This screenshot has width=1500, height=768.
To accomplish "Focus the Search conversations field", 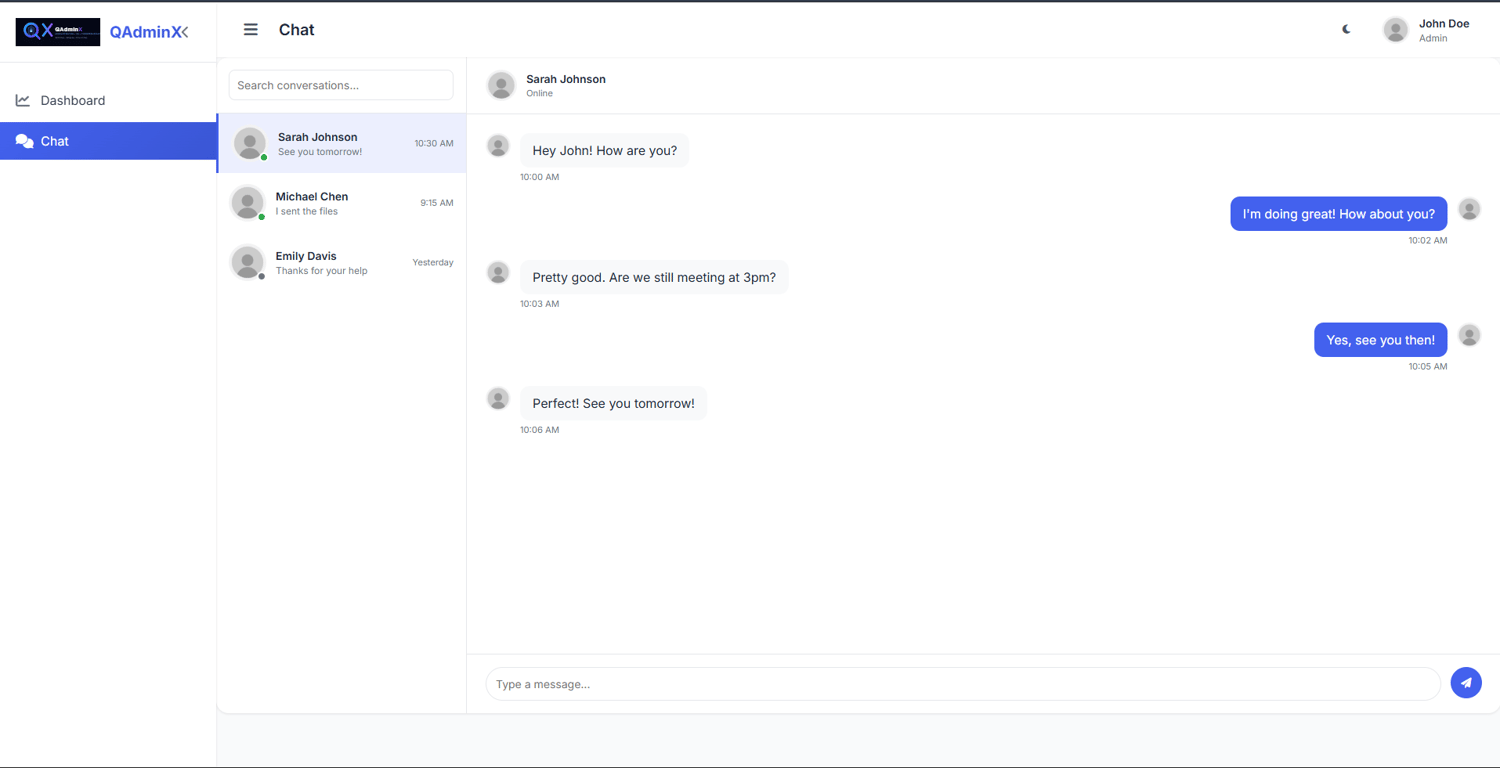I will 341,85.
